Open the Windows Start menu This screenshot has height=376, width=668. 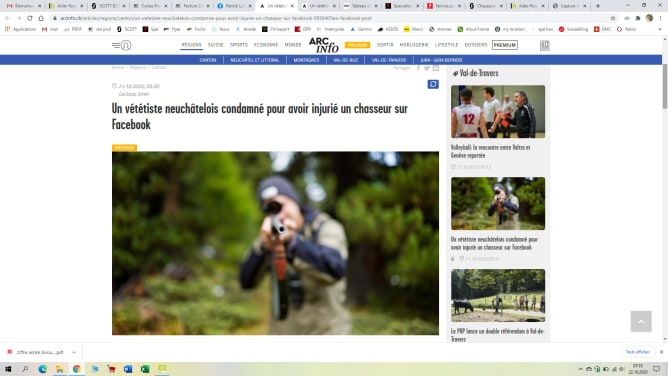8,369
